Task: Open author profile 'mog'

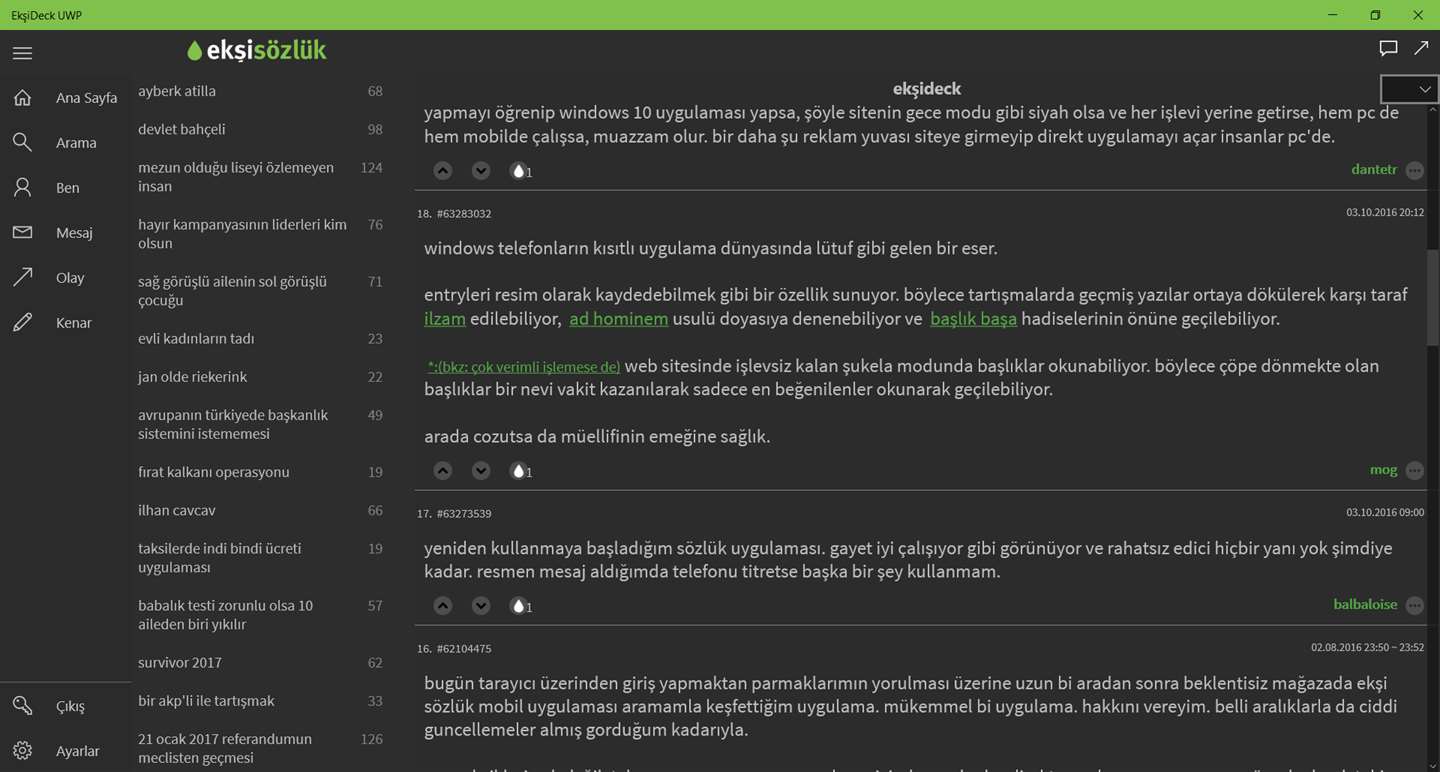Action: 1383,470
